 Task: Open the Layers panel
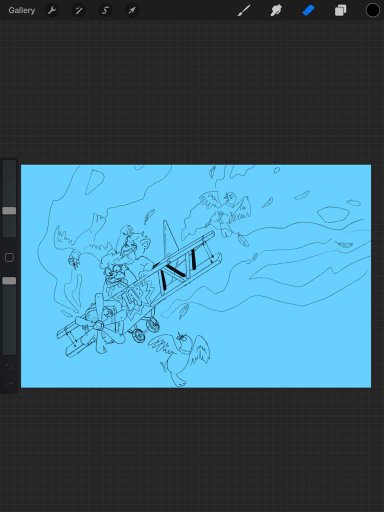coord(340,10)
